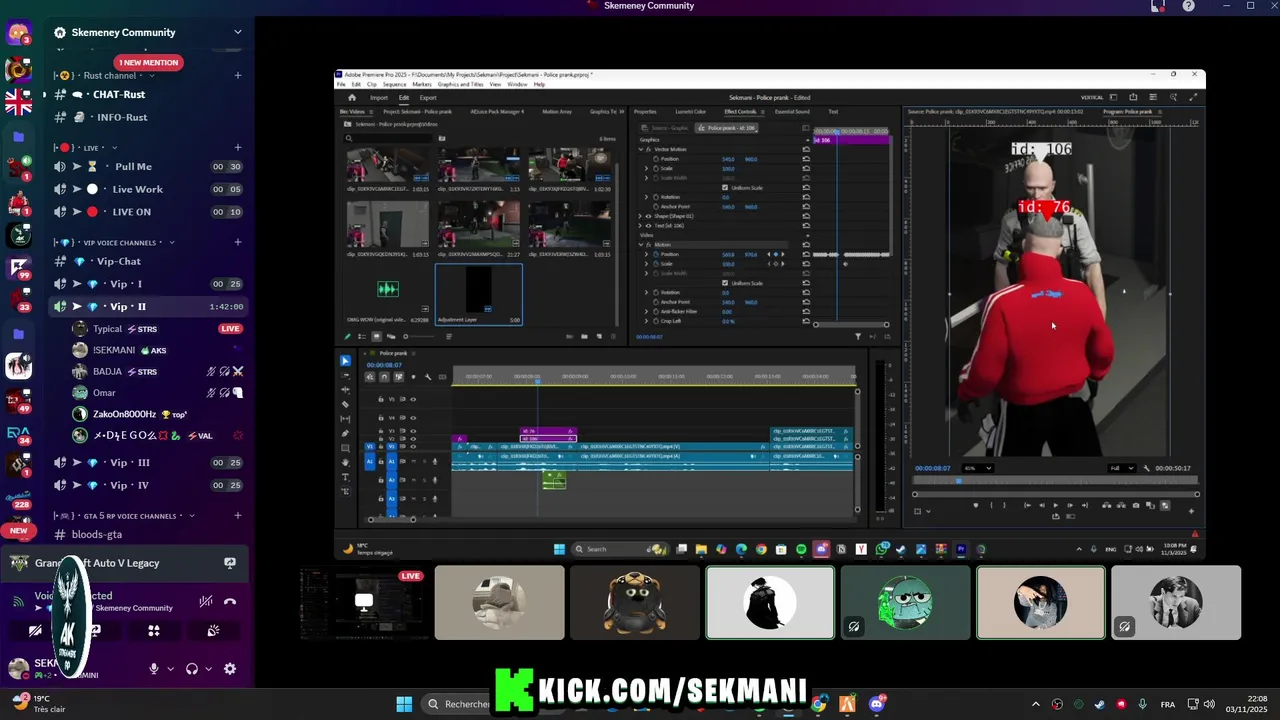
Task: Select the Type tool in the Premiere toolbar
Action: pos(345,478)
